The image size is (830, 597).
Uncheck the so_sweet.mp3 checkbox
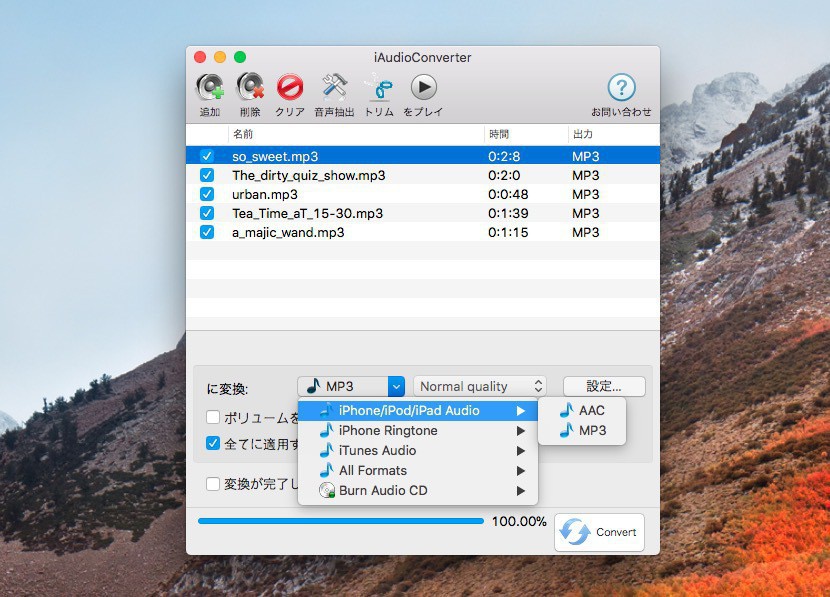(x=207, y=156)
